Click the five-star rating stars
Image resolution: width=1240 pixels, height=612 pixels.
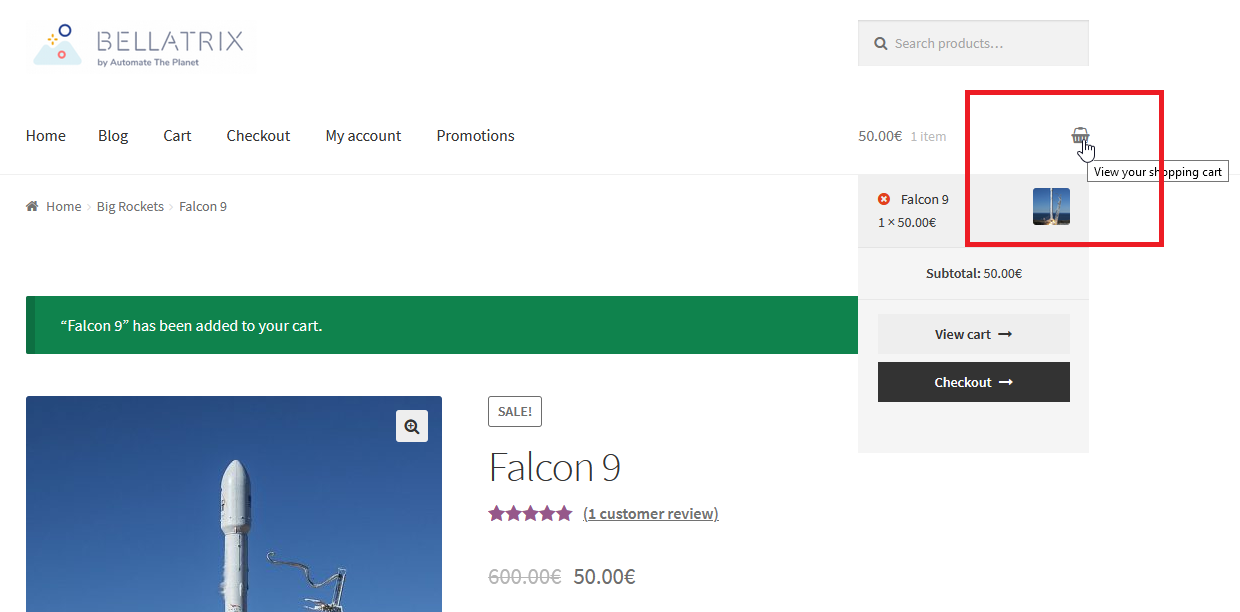tap(530, 512)
